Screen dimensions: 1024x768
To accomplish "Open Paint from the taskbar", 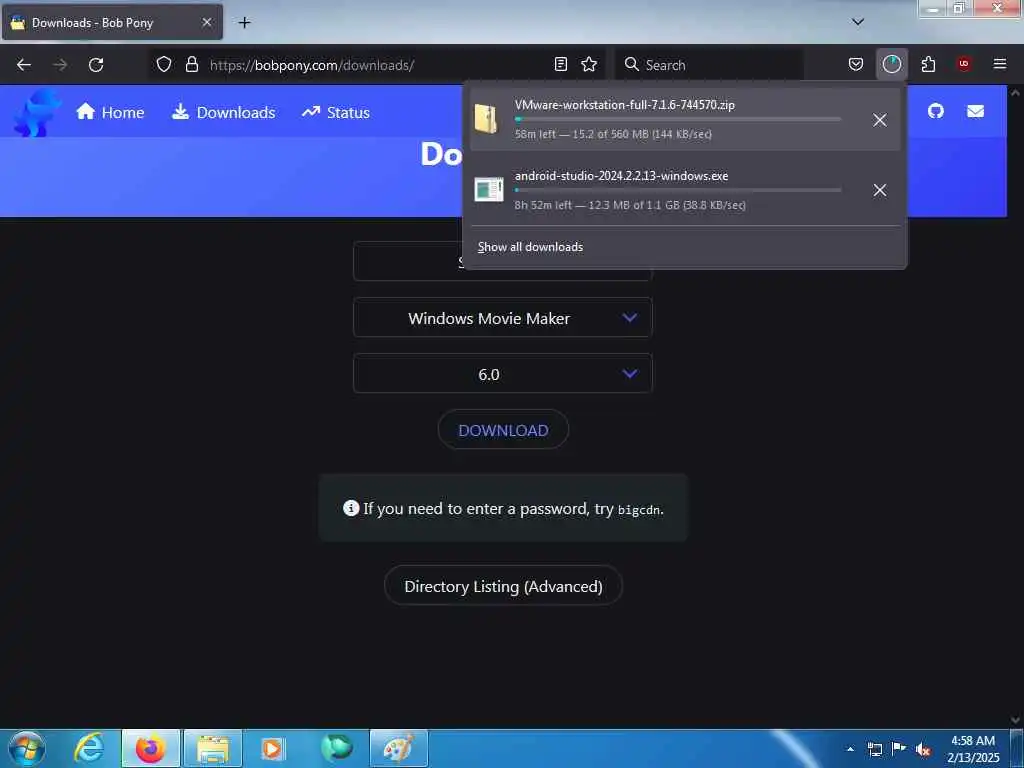I will (398, 748).
